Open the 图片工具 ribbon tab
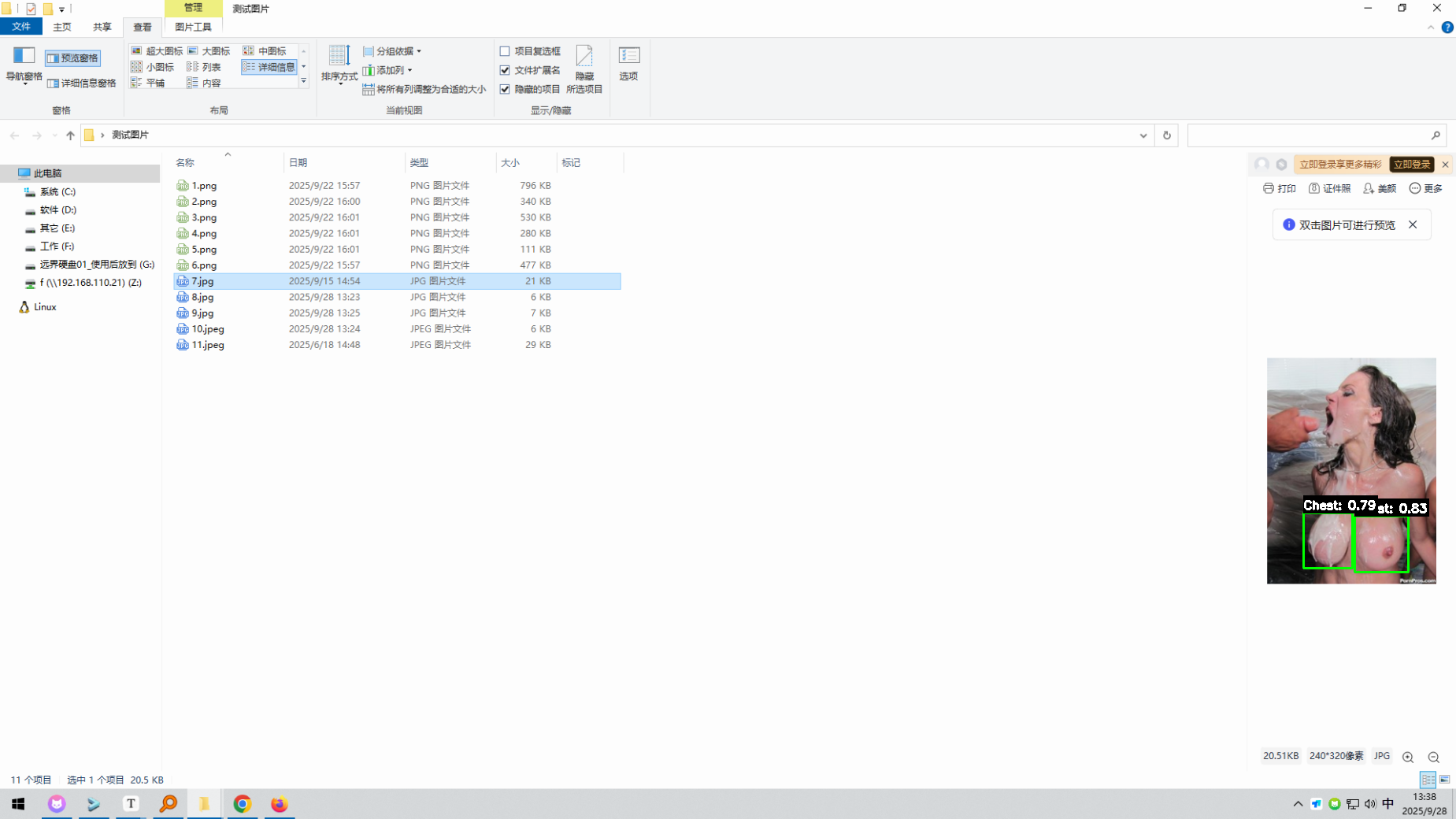This screenshot has width=1456, height=819. 193,27
